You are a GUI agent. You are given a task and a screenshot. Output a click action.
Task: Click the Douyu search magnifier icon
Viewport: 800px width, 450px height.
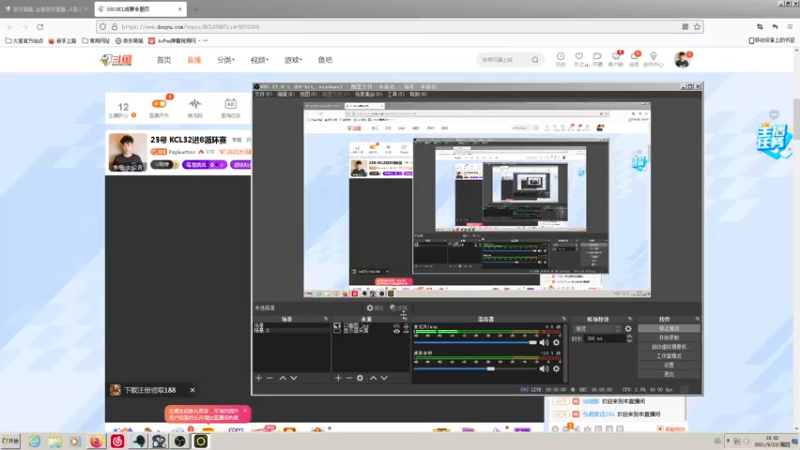tap(535, 60)
